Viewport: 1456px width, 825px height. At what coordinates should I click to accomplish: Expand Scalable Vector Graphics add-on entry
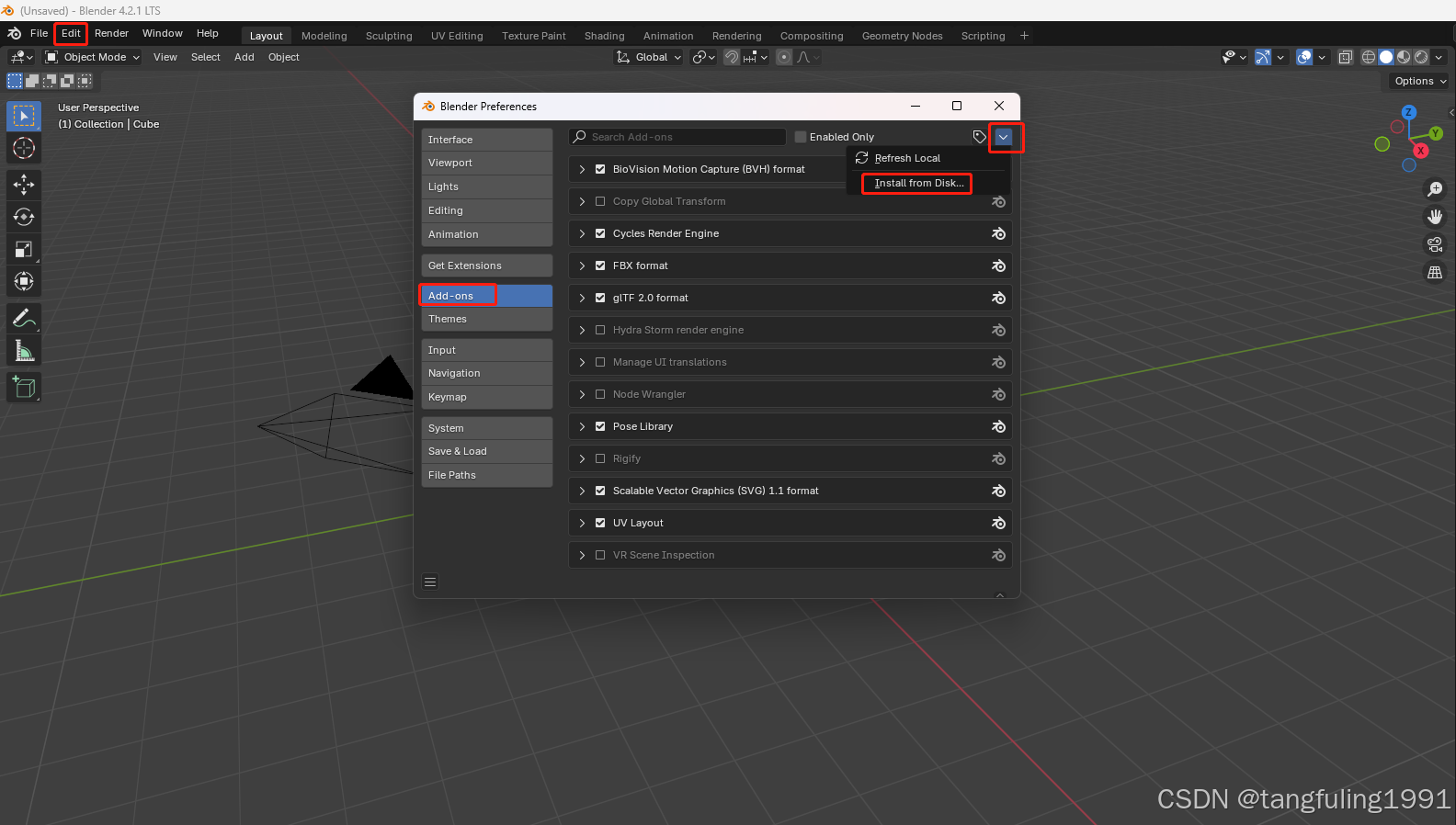pos(582,491)
